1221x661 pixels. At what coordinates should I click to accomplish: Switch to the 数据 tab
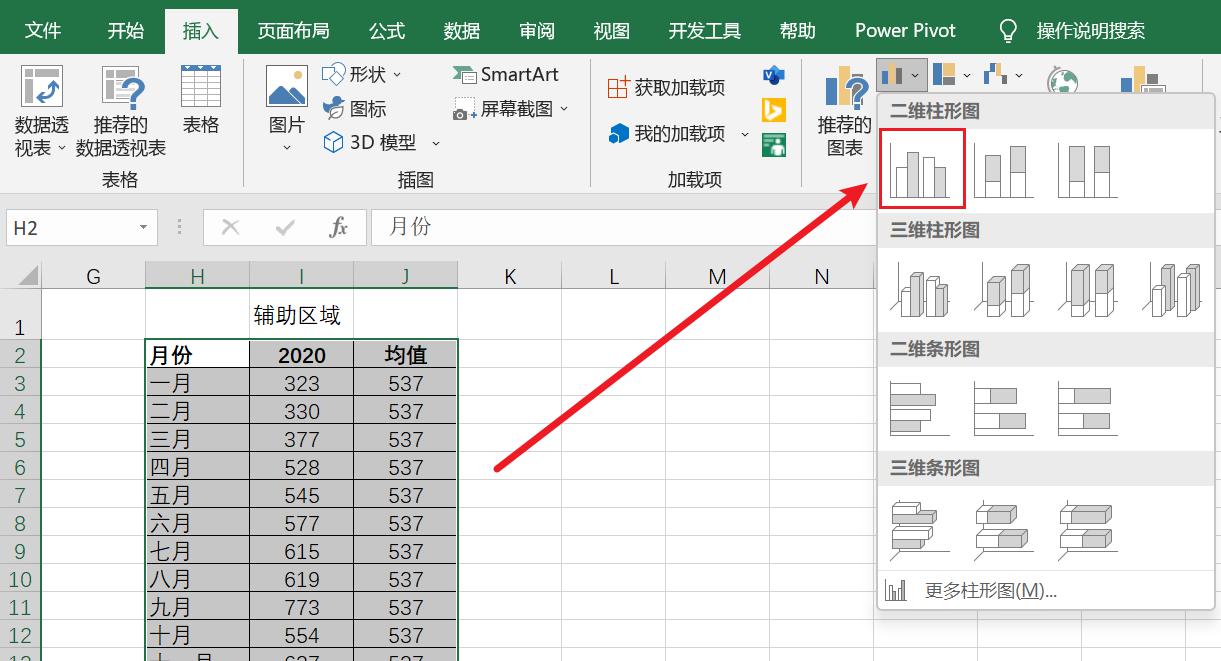pos(462,31)
